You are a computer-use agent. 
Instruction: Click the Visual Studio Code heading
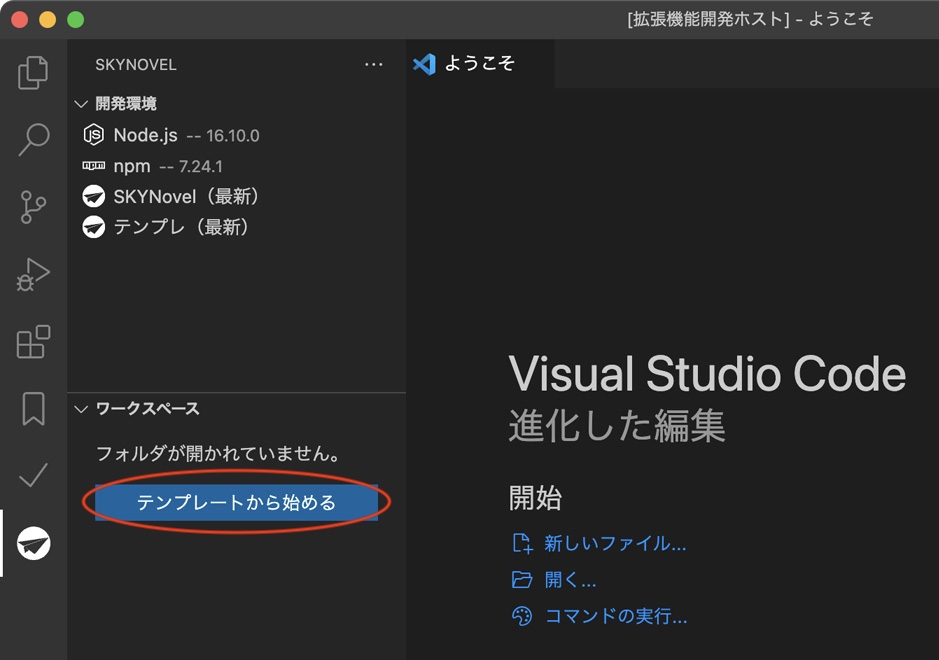[707, 374]
